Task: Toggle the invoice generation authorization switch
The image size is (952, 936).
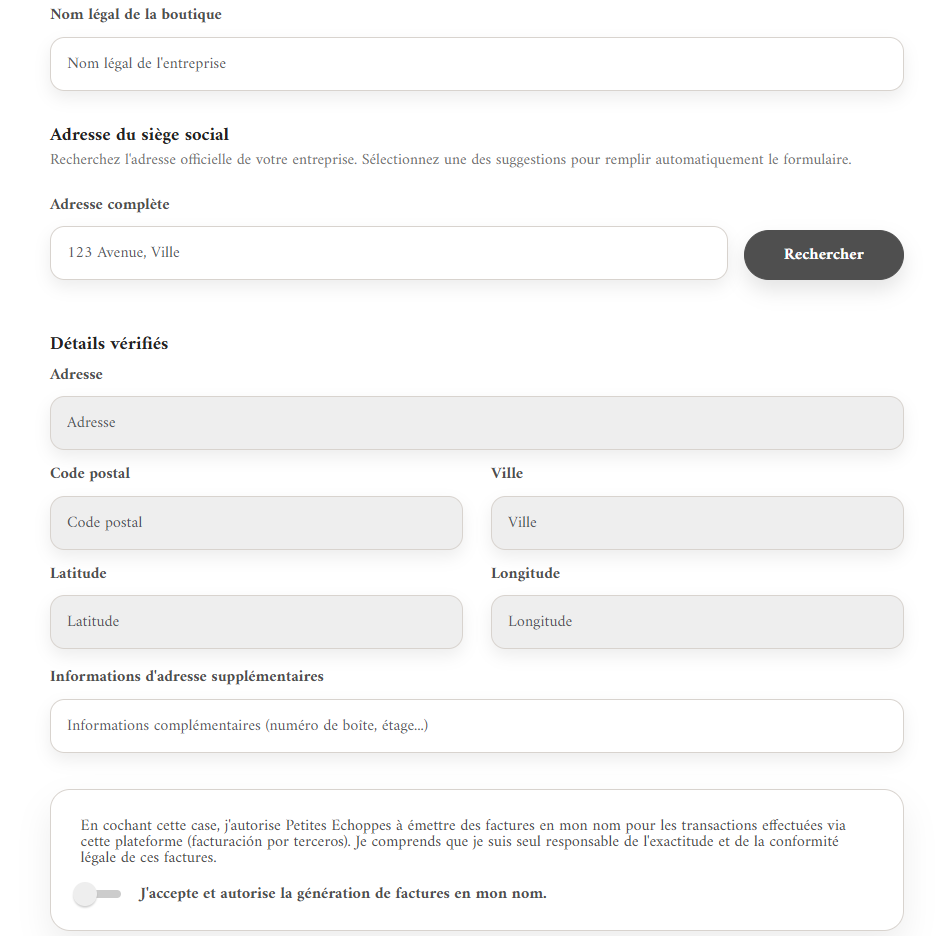Action: point(97,894)
